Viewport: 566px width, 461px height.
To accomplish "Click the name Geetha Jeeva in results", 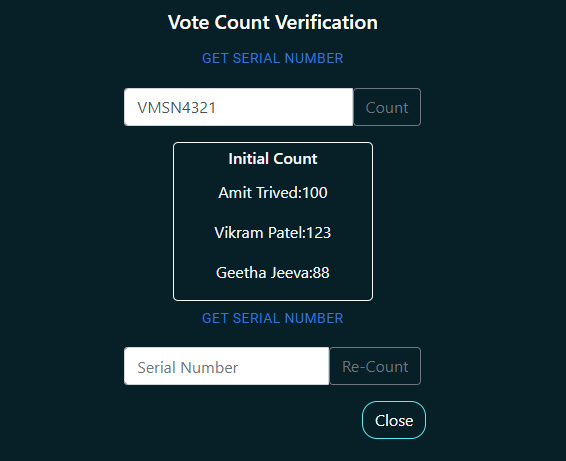I will point(263,273).
